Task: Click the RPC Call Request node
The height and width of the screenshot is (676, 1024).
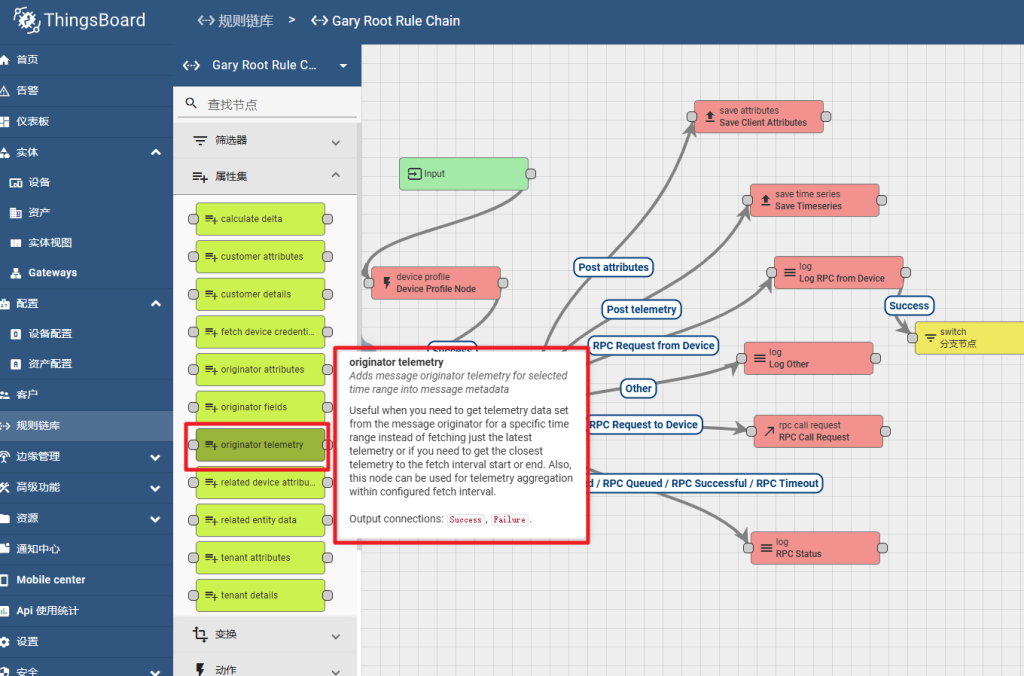Action: [x=818, y=431]
